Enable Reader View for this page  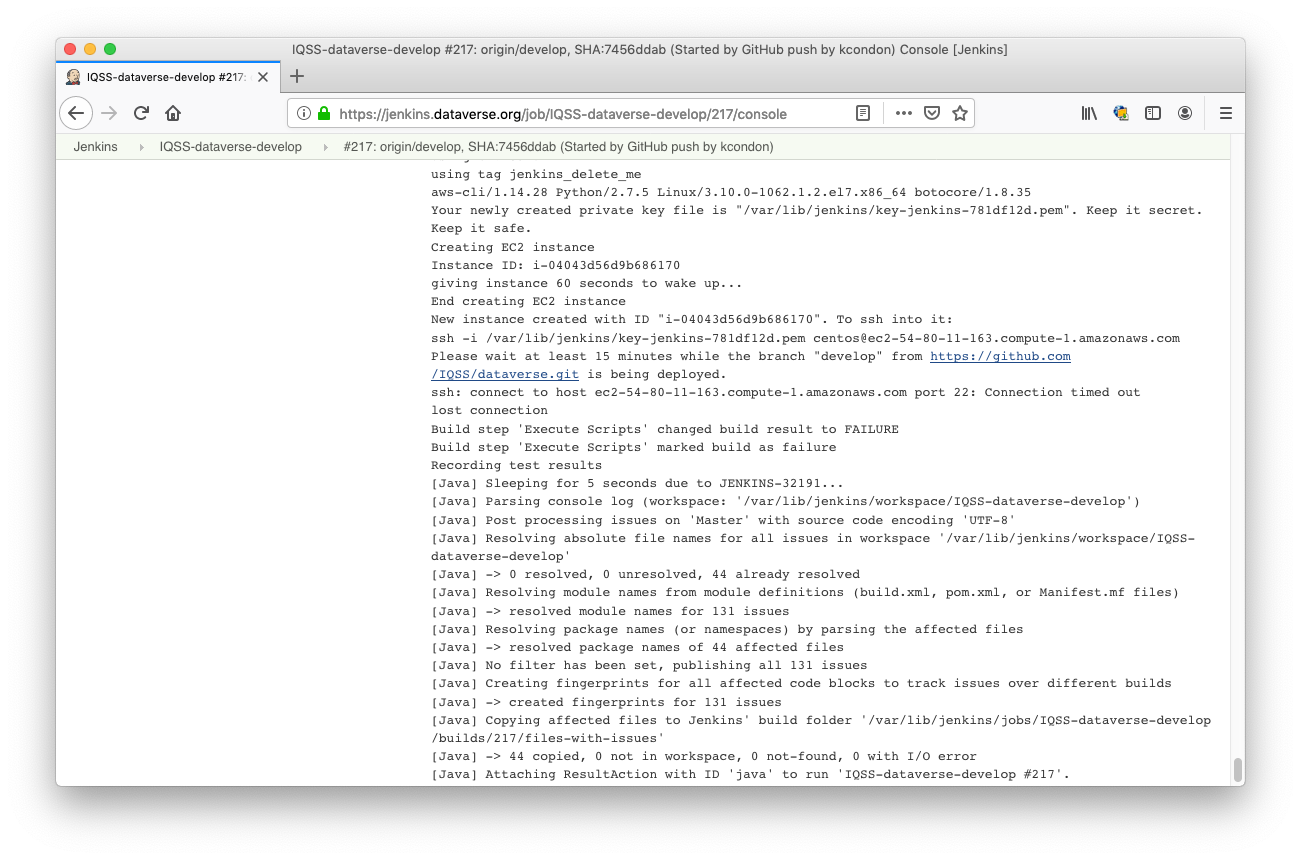862,113
